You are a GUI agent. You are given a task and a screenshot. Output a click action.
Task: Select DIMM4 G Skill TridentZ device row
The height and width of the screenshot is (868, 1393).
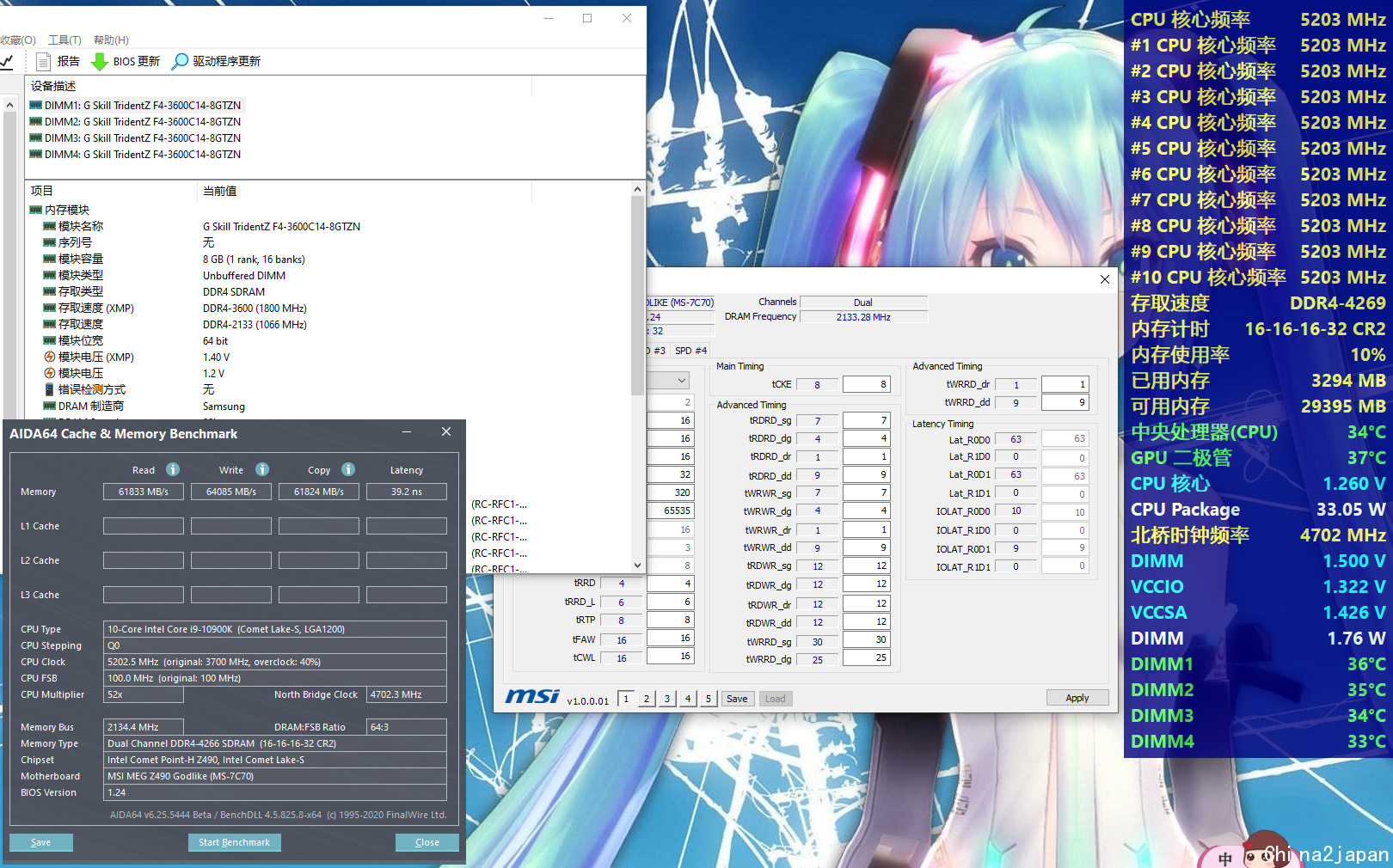tap(135, 155)
